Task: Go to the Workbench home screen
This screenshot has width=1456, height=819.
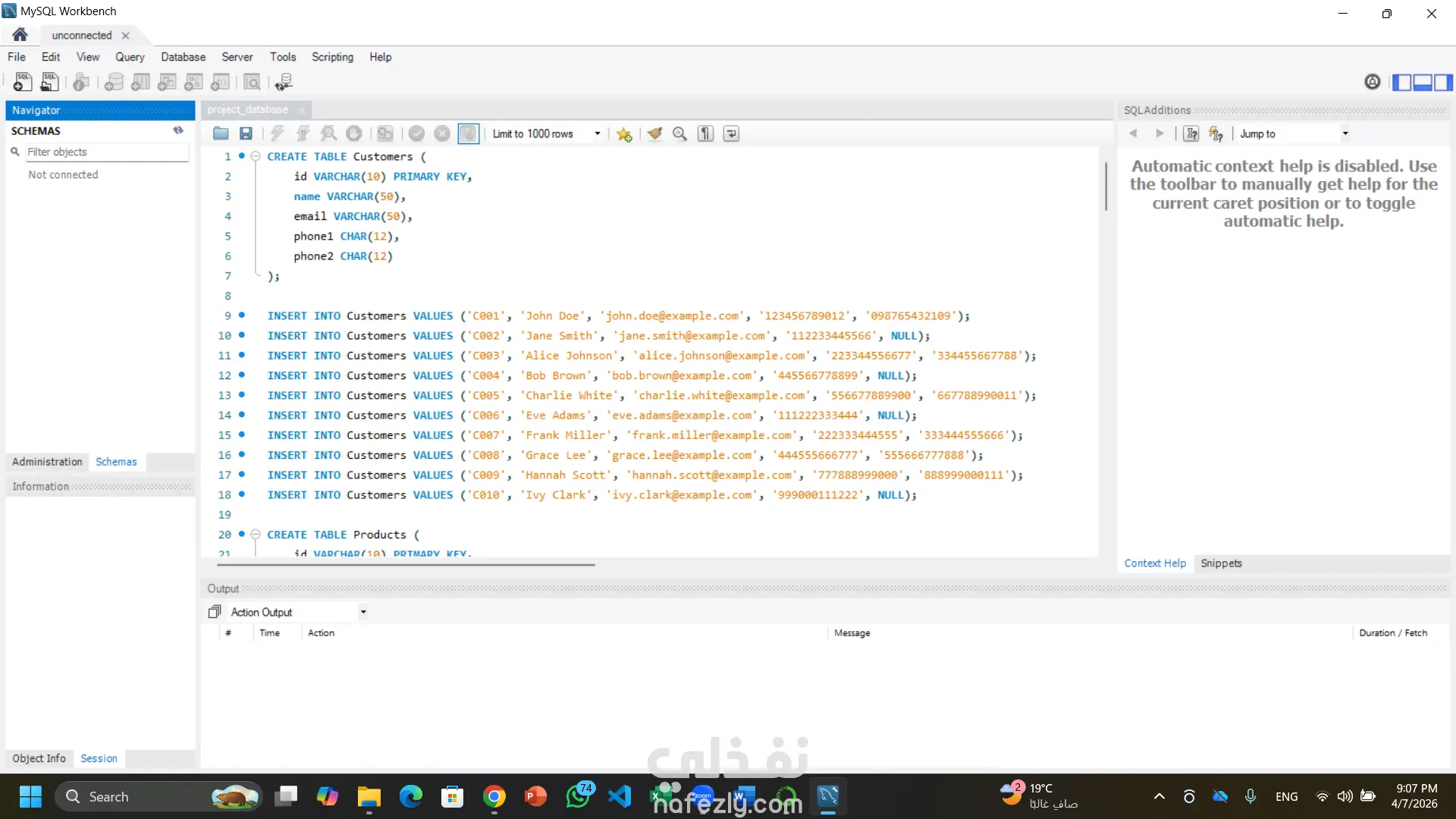Action: [20, 35]
